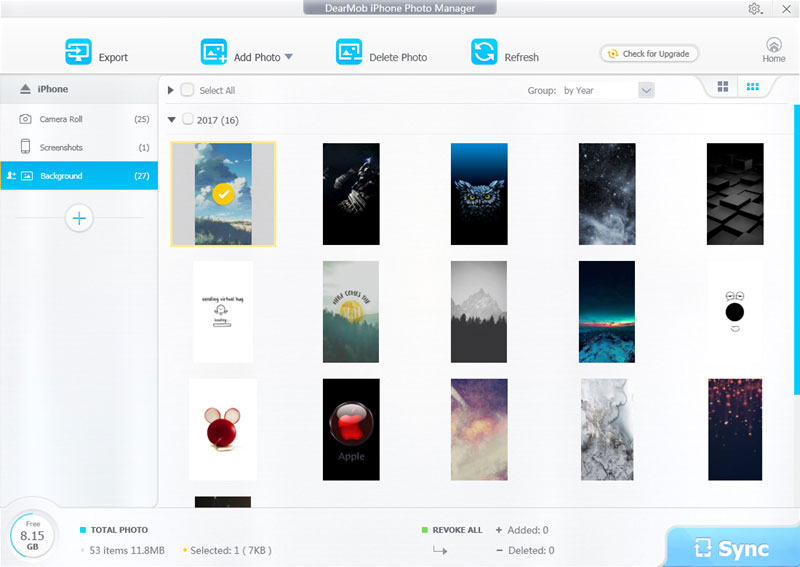Check the Select All checkbox

(x=187, y=90)
